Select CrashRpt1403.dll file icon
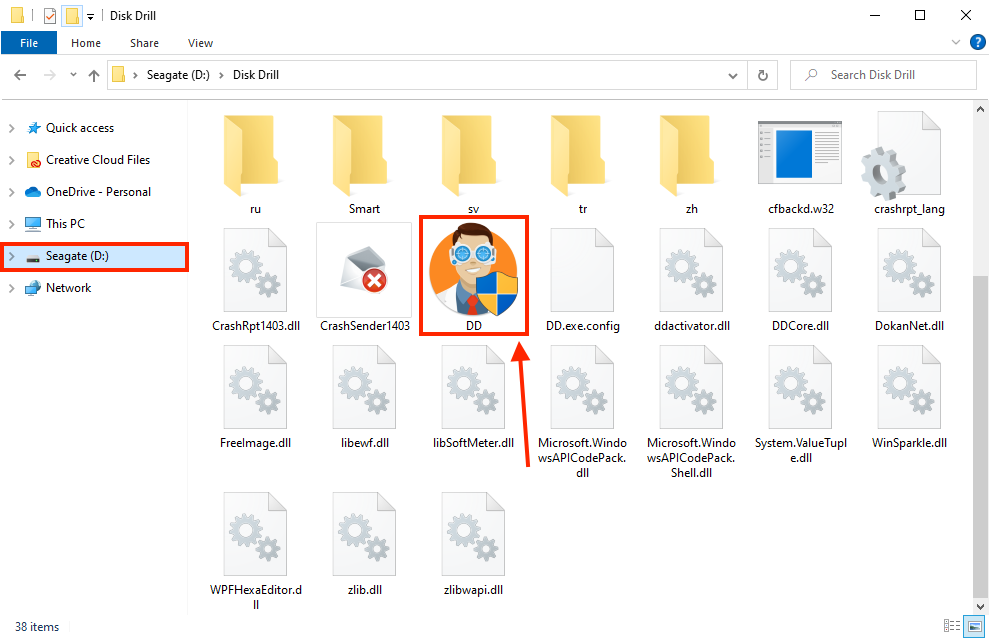The height and width of the screenshot is (639, 990). 255,272
